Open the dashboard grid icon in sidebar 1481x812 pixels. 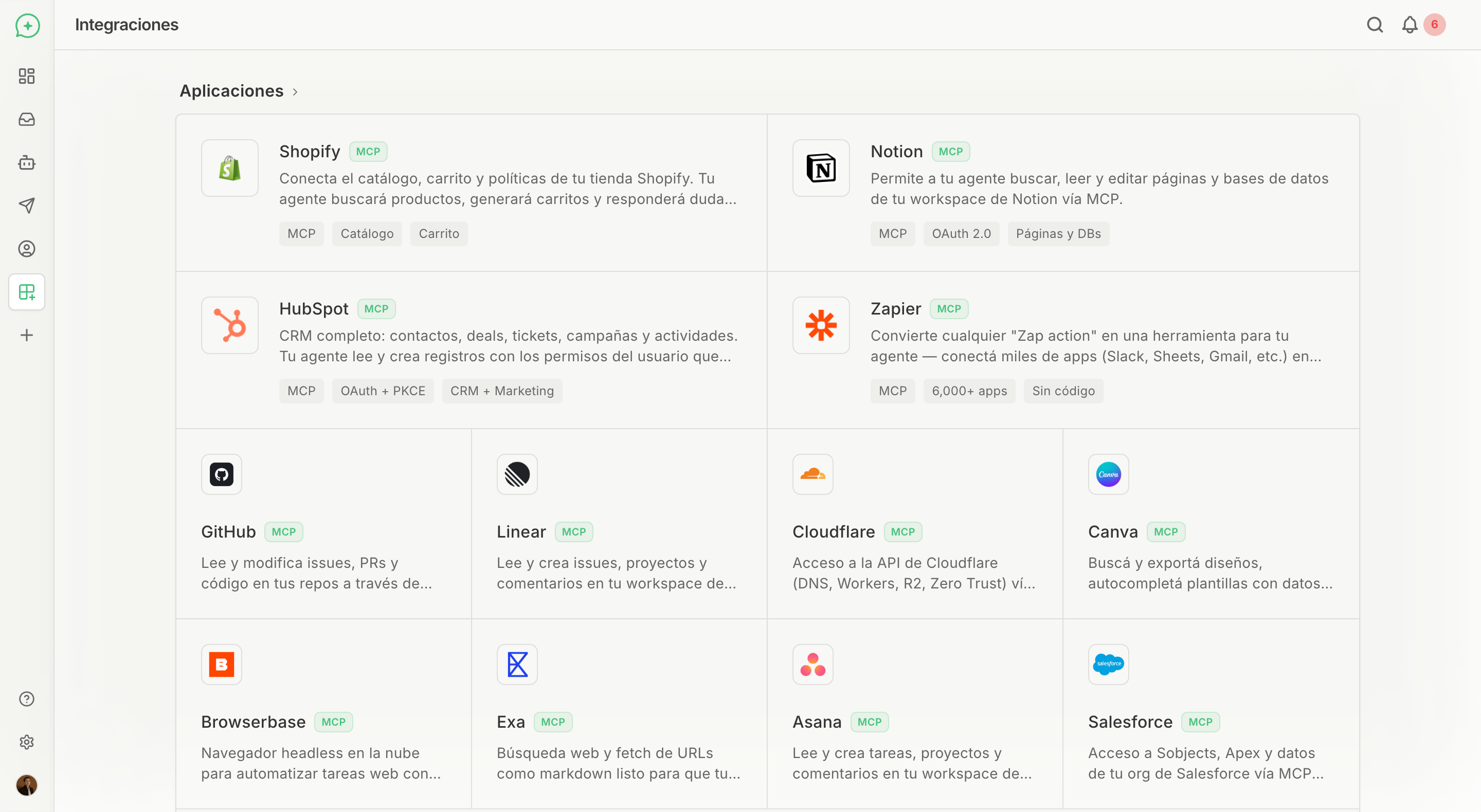click(x=26, y=76)
